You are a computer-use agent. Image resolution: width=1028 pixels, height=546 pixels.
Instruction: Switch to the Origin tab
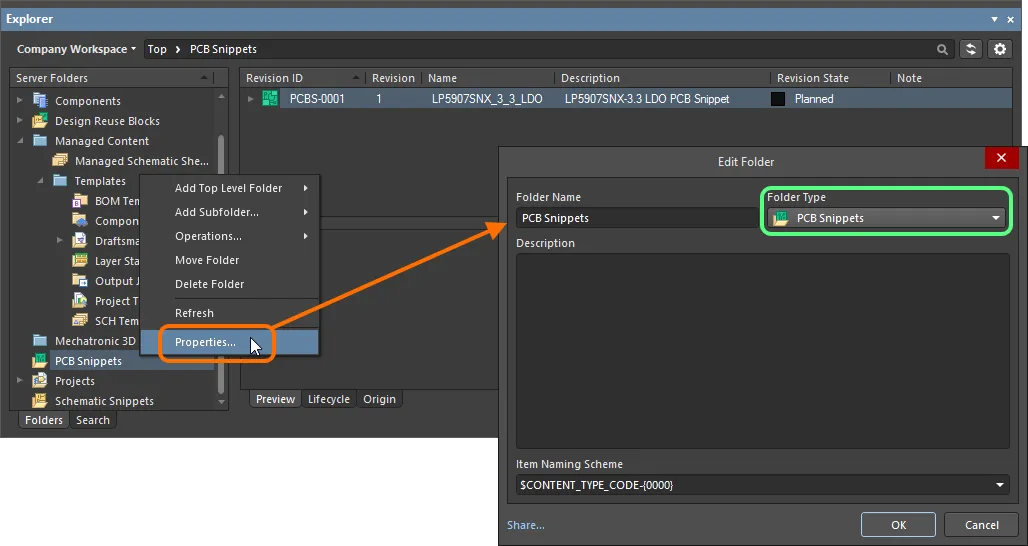click(380, 399)
